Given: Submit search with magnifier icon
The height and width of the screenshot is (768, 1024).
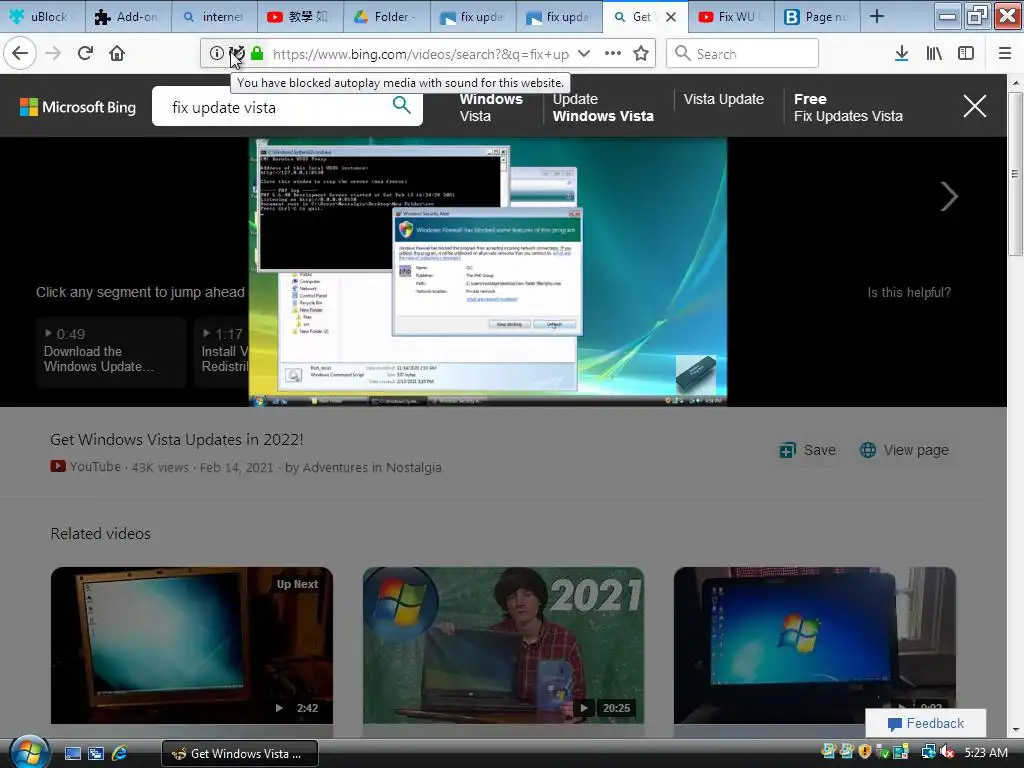Looking at the screenshot, I should click(x=401, y=104).
